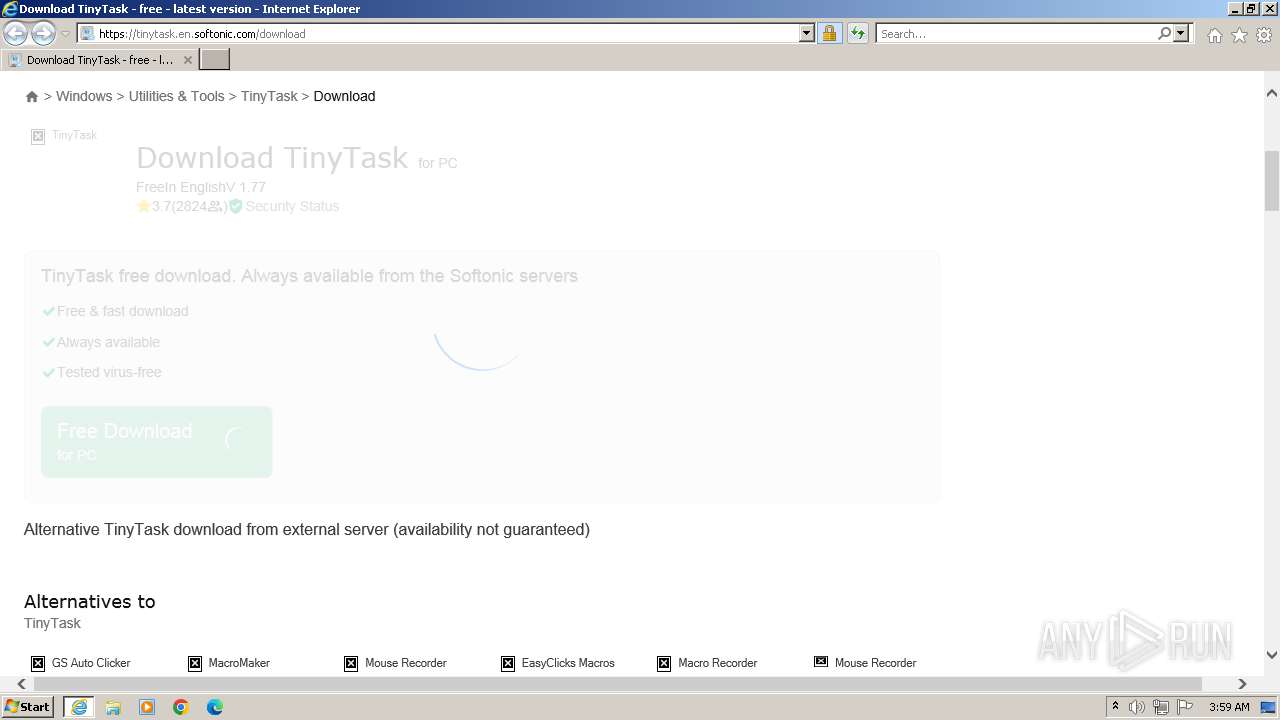Open File Explorer from the taskbar
The height and width of the screenshot is (720, 1280).
click(x=113, y=707)
